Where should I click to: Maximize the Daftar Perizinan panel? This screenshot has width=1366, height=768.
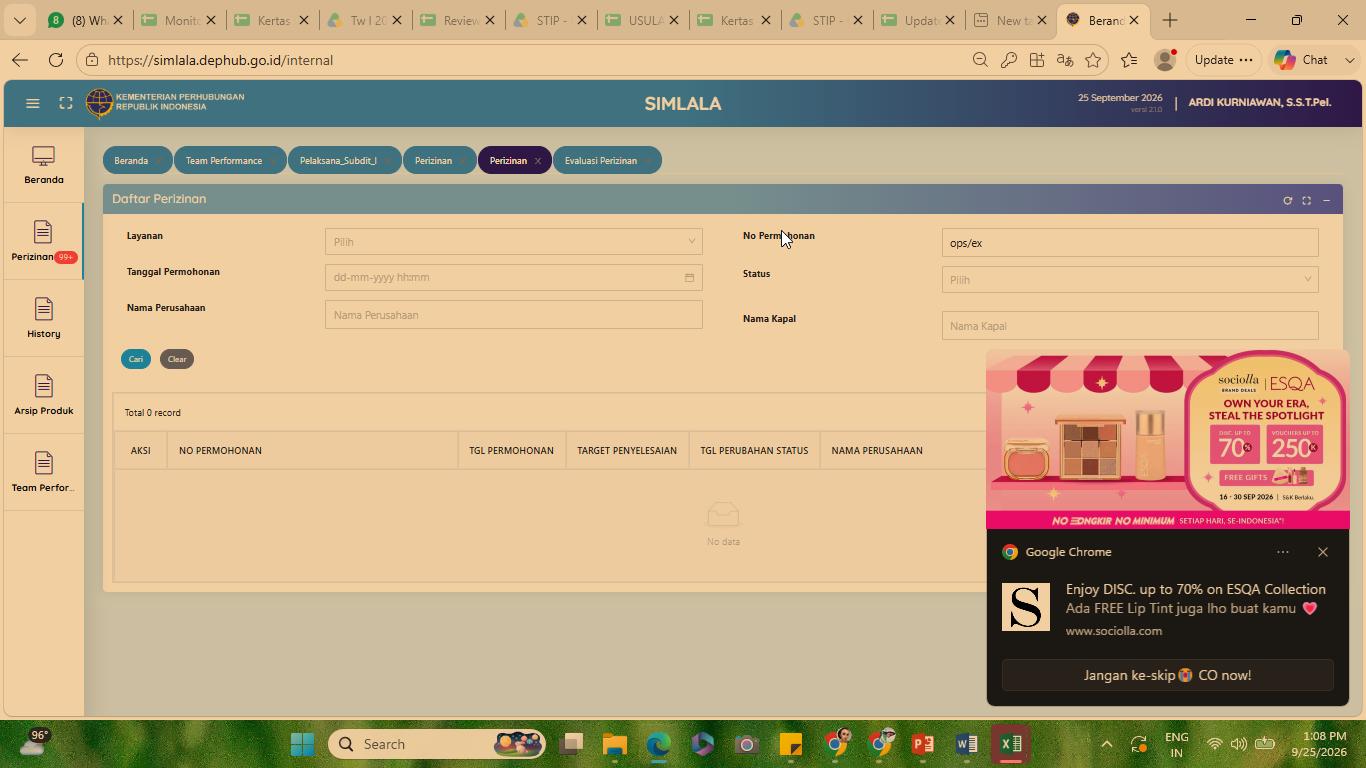tap(1306, 200)
